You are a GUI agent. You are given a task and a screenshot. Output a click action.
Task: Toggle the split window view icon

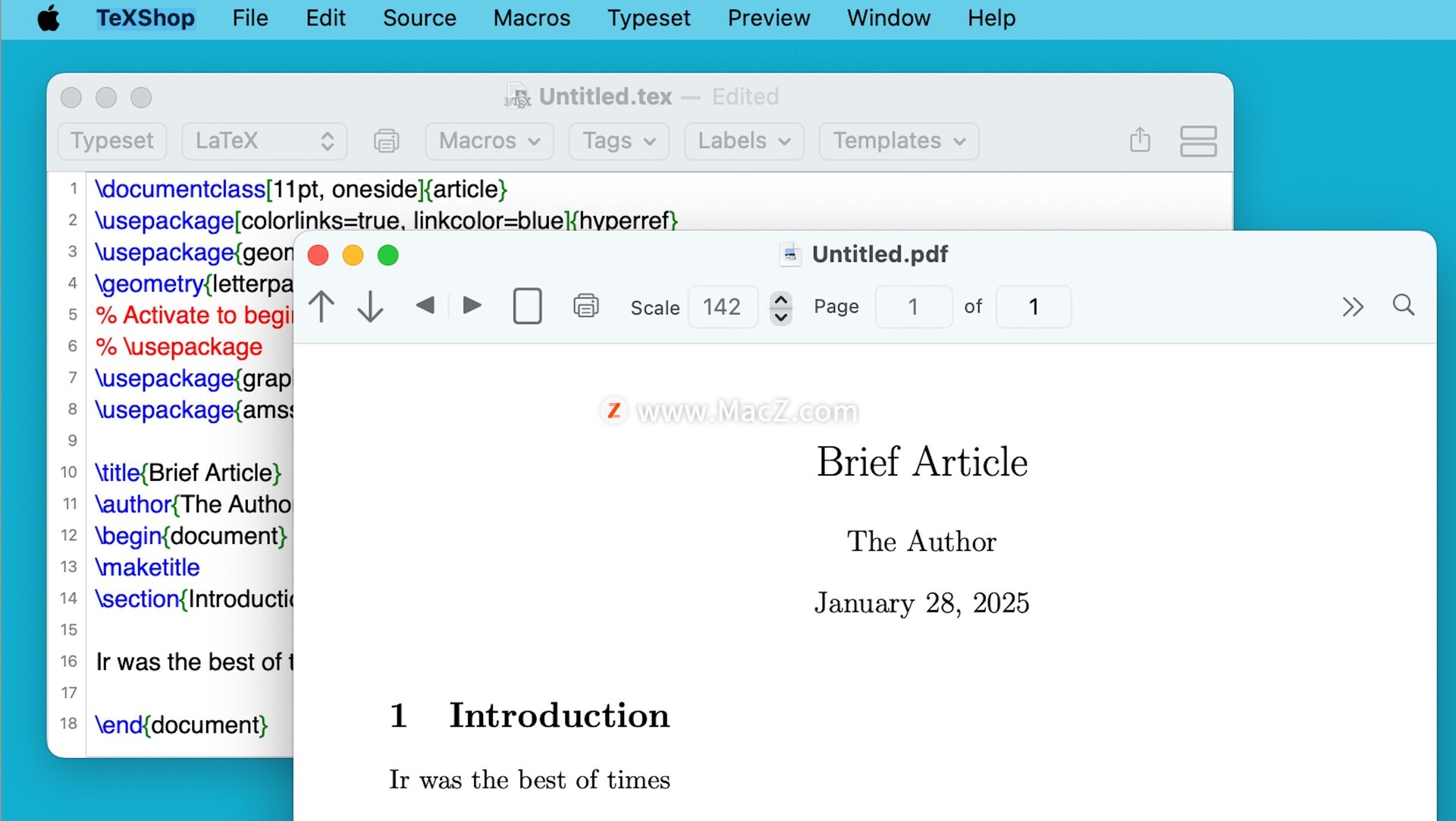[1198, 141]
